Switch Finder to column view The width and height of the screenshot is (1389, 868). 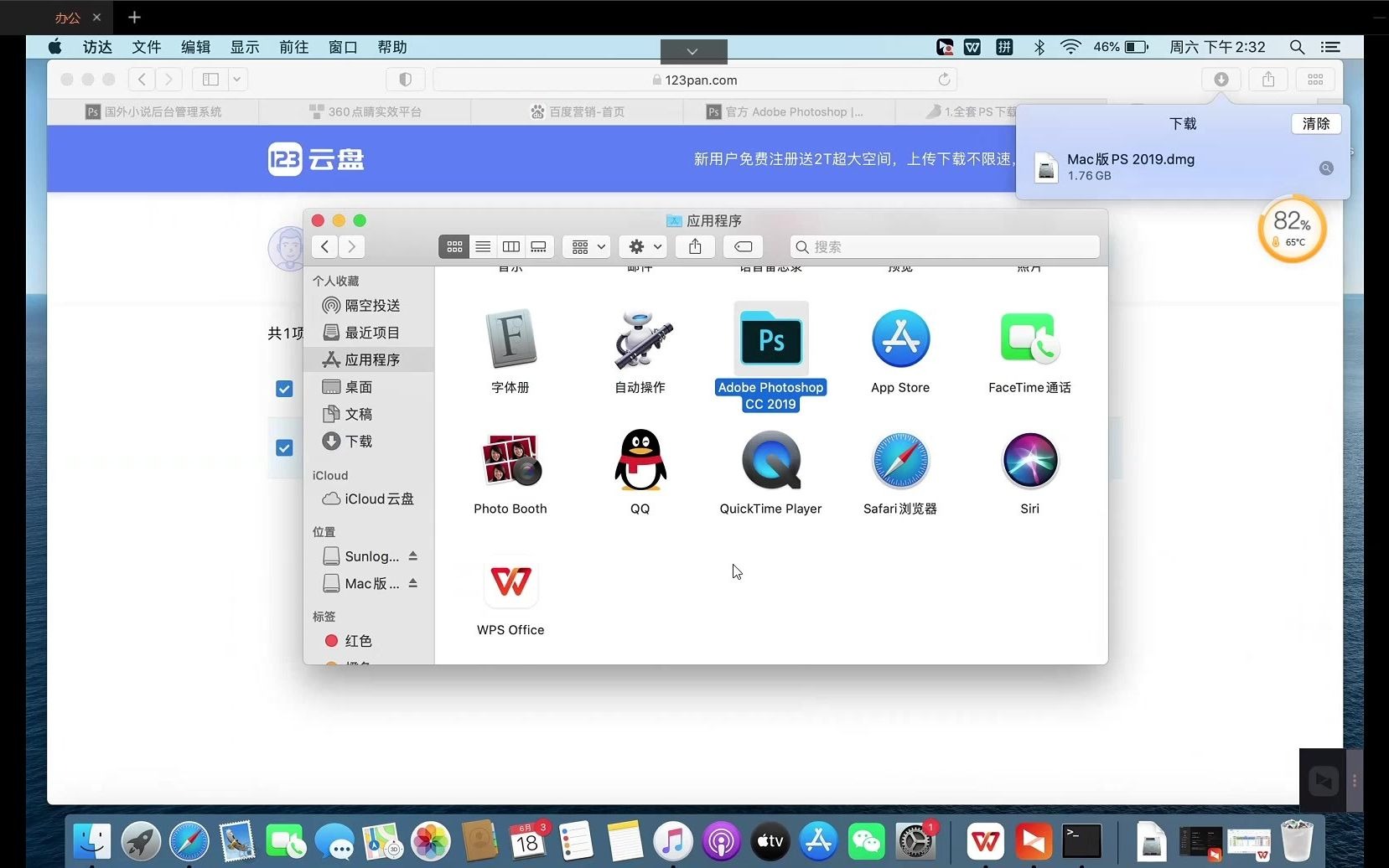511,246
